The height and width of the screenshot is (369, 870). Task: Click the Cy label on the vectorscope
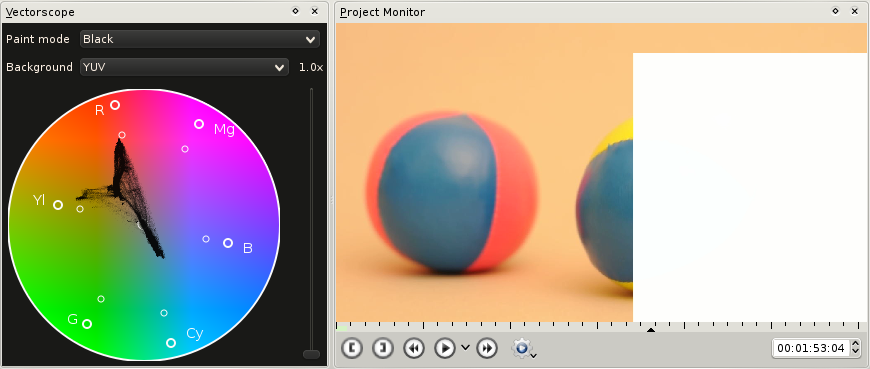coord(195,333)
